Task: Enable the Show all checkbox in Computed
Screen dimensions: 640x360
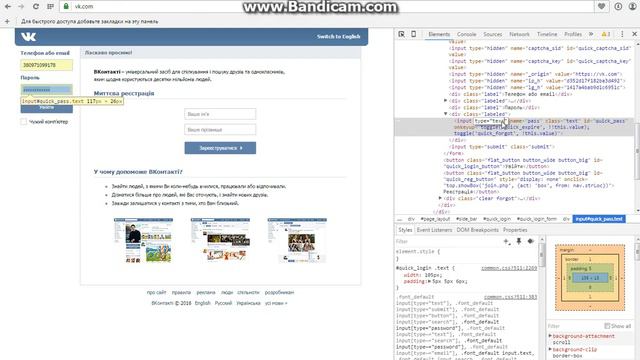Action: [607, 326]
